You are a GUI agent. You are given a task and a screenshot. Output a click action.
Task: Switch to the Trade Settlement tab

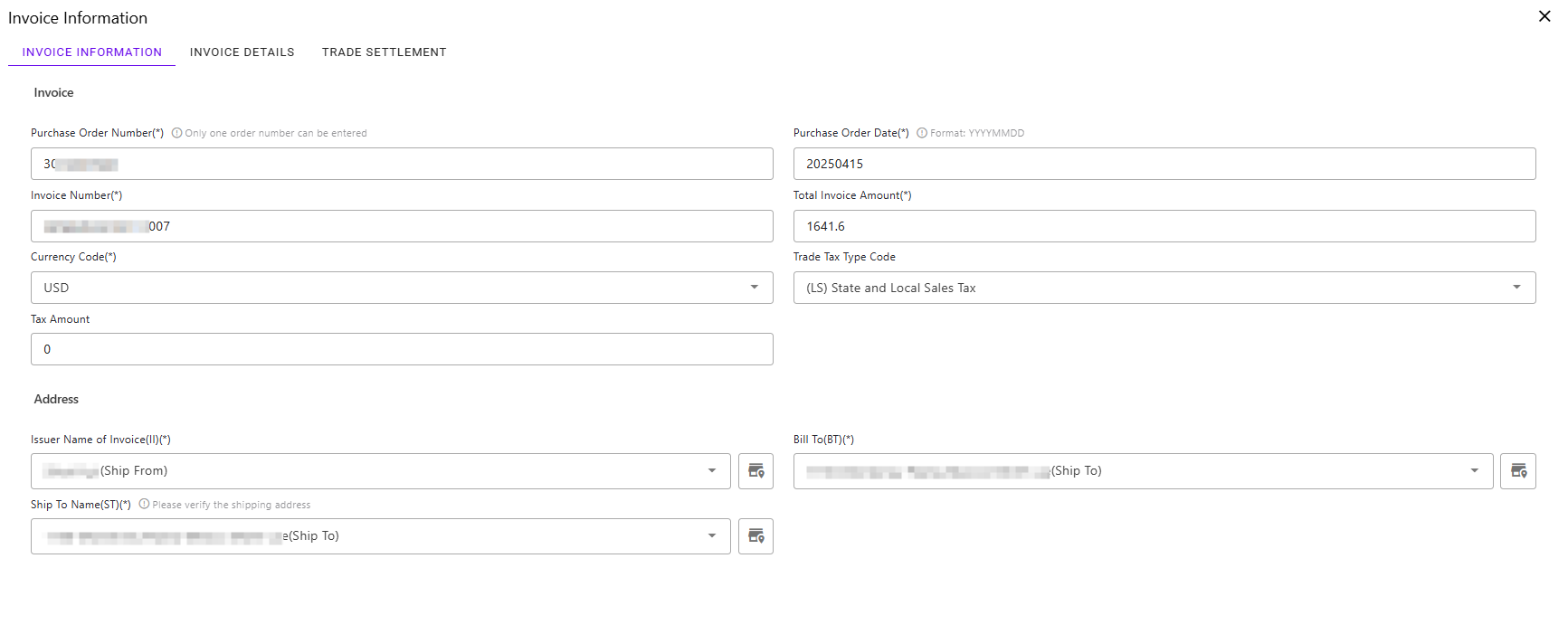[384, 52]
